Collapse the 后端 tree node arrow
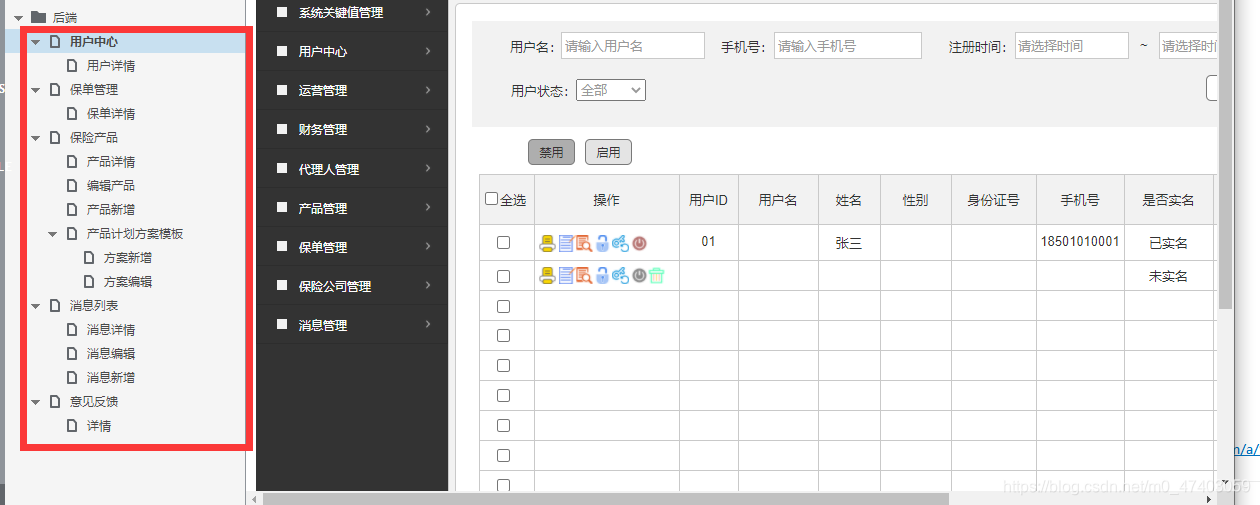 18,18
